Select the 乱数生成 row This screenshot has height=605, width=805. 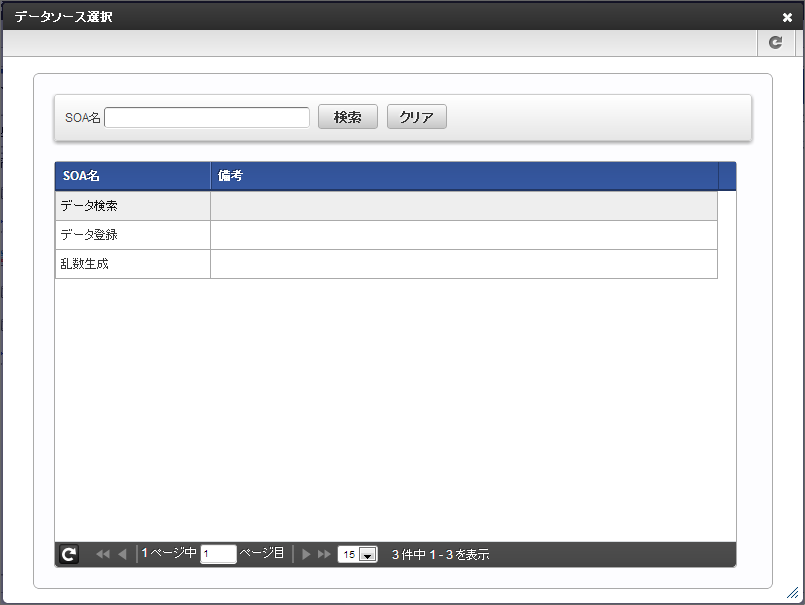(386, 264)
